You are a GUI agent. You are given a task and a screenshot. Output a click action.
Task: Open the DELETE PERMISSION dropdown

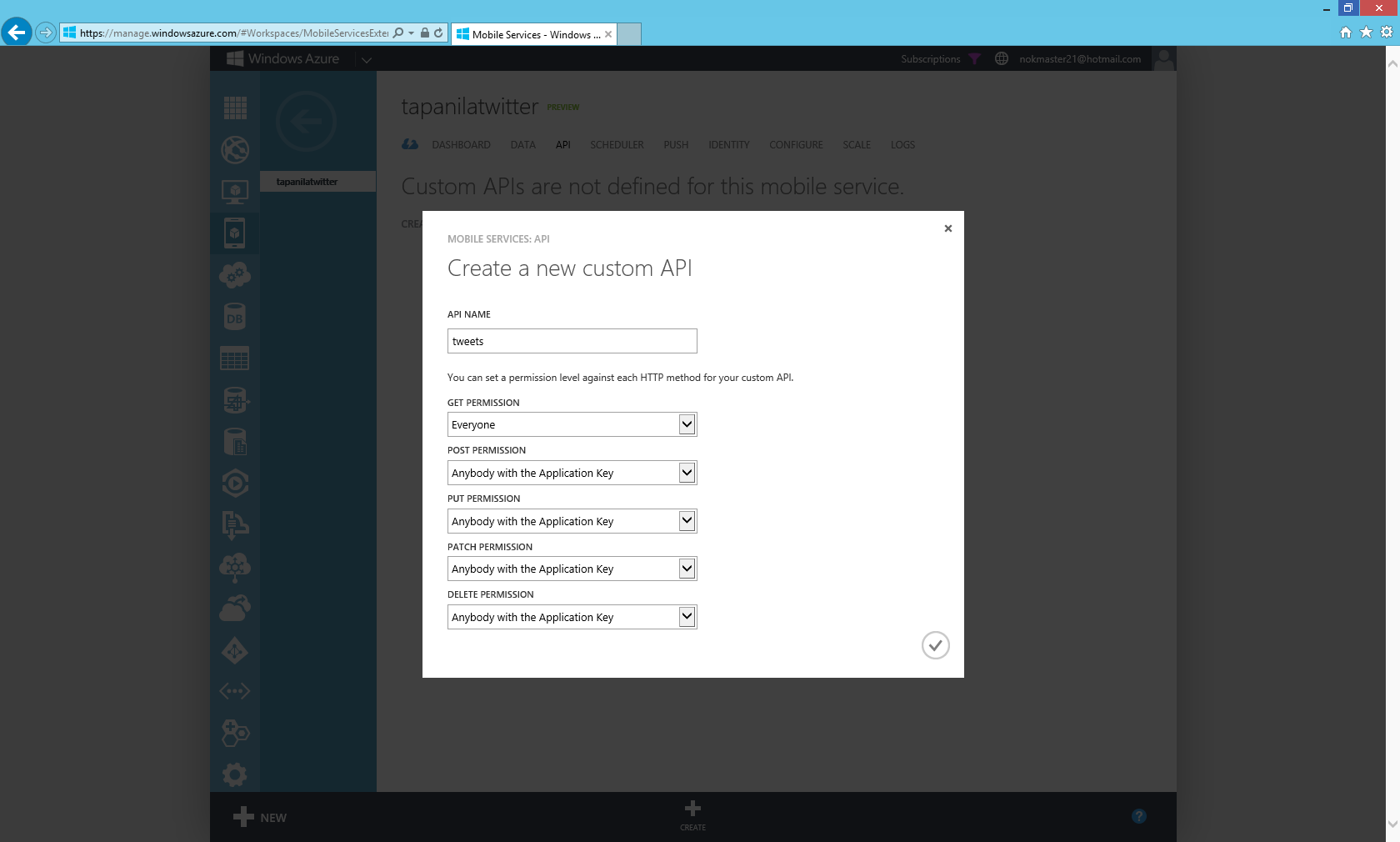[572, 617]
